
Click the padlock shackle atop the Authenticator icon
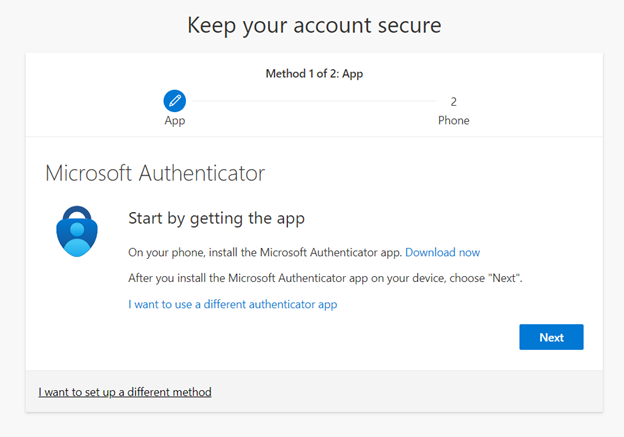point(77,213)
